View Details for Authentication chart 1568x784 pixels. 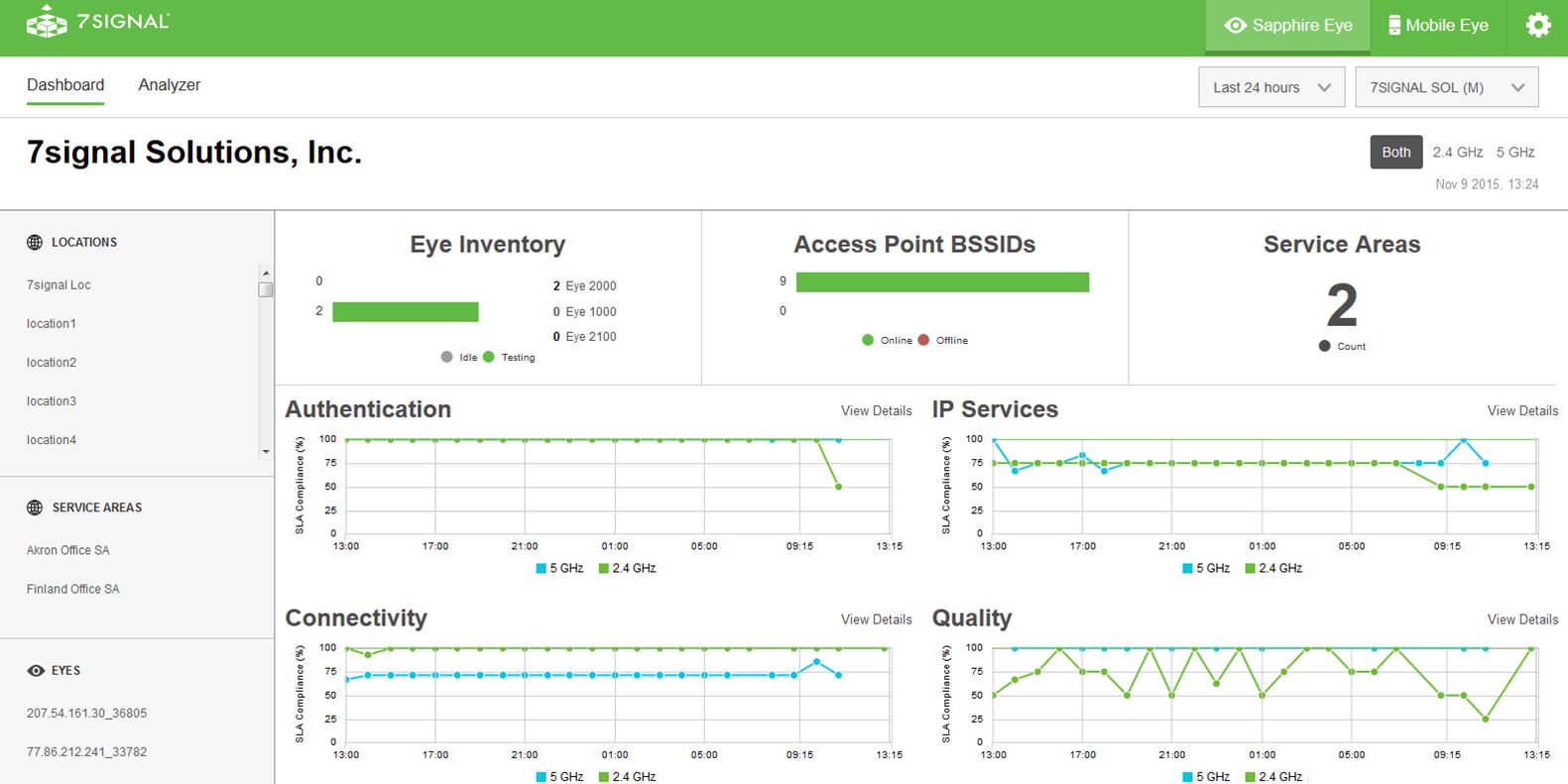point(876,411)
